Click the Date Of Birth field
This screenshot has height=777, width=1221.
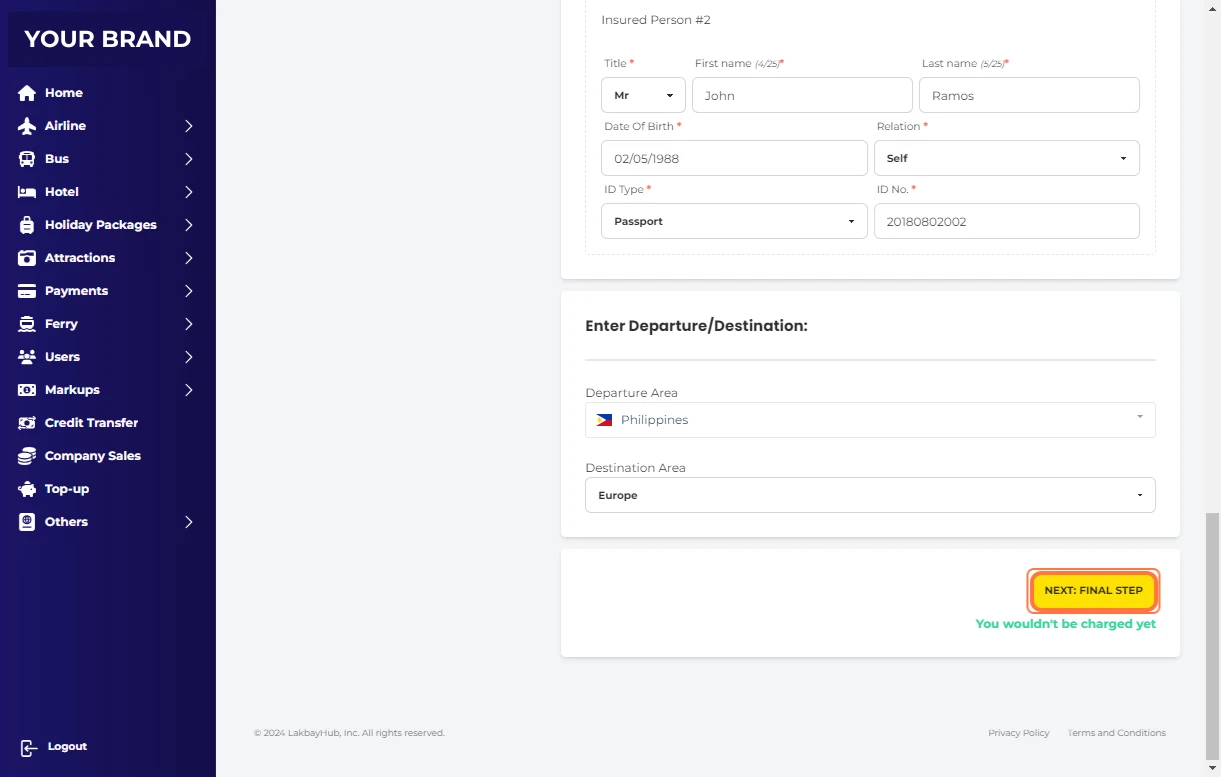(x=733, y=158)
